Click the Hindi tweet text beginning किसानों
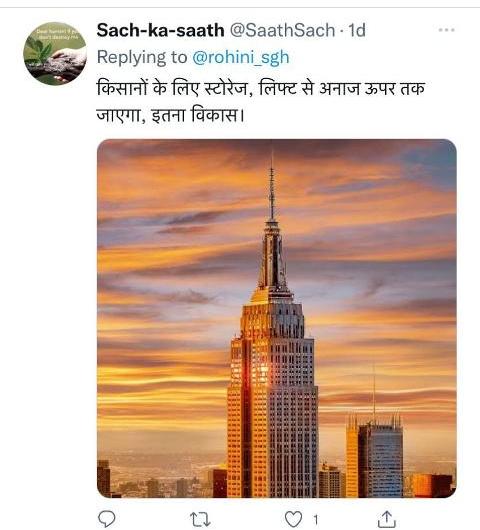 point(260,102)
